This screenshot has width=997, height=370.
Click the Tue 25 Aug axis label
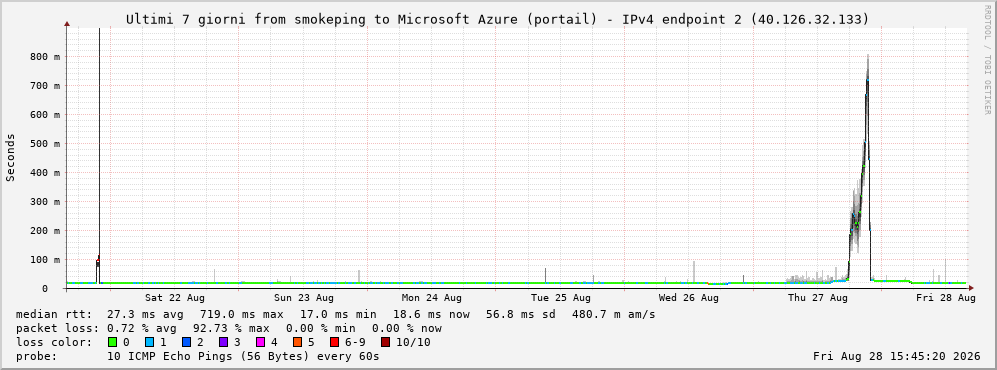click(x=560, y=298)
